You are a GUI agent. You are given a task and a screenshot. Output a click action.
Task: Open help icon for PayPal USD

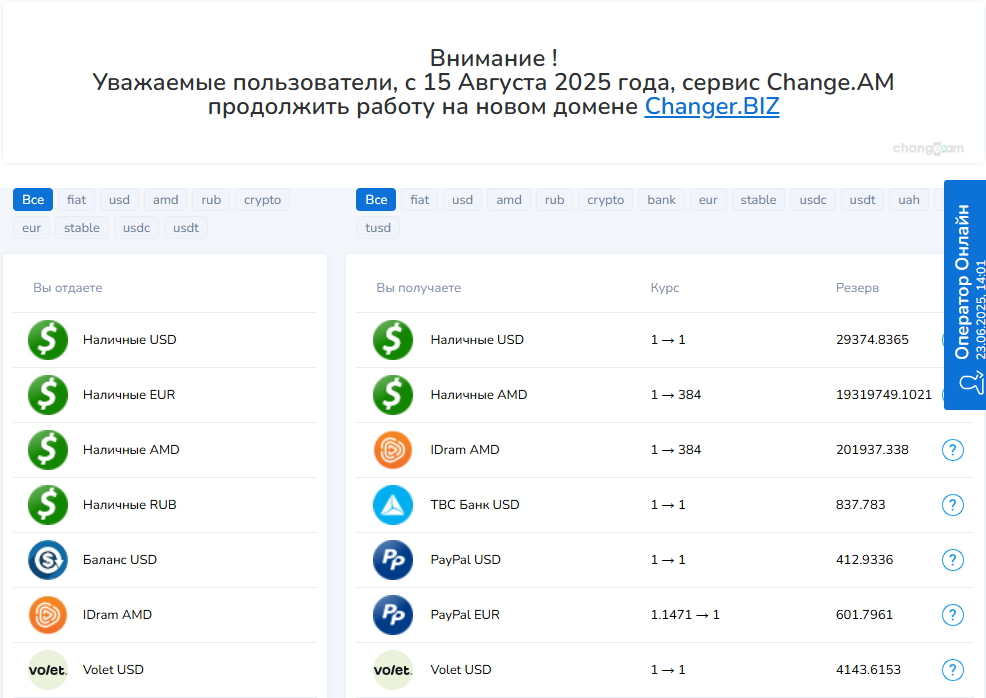tap(953, 560)
